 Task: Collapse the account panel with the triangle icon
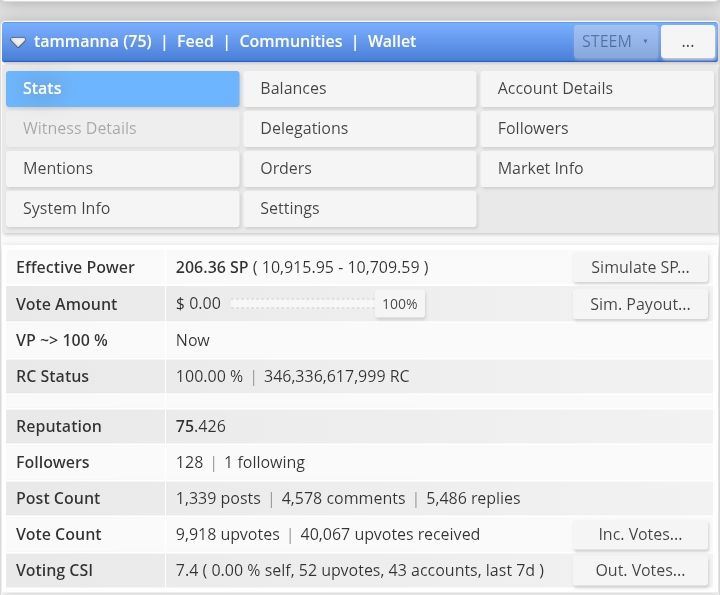click(18, 42)
